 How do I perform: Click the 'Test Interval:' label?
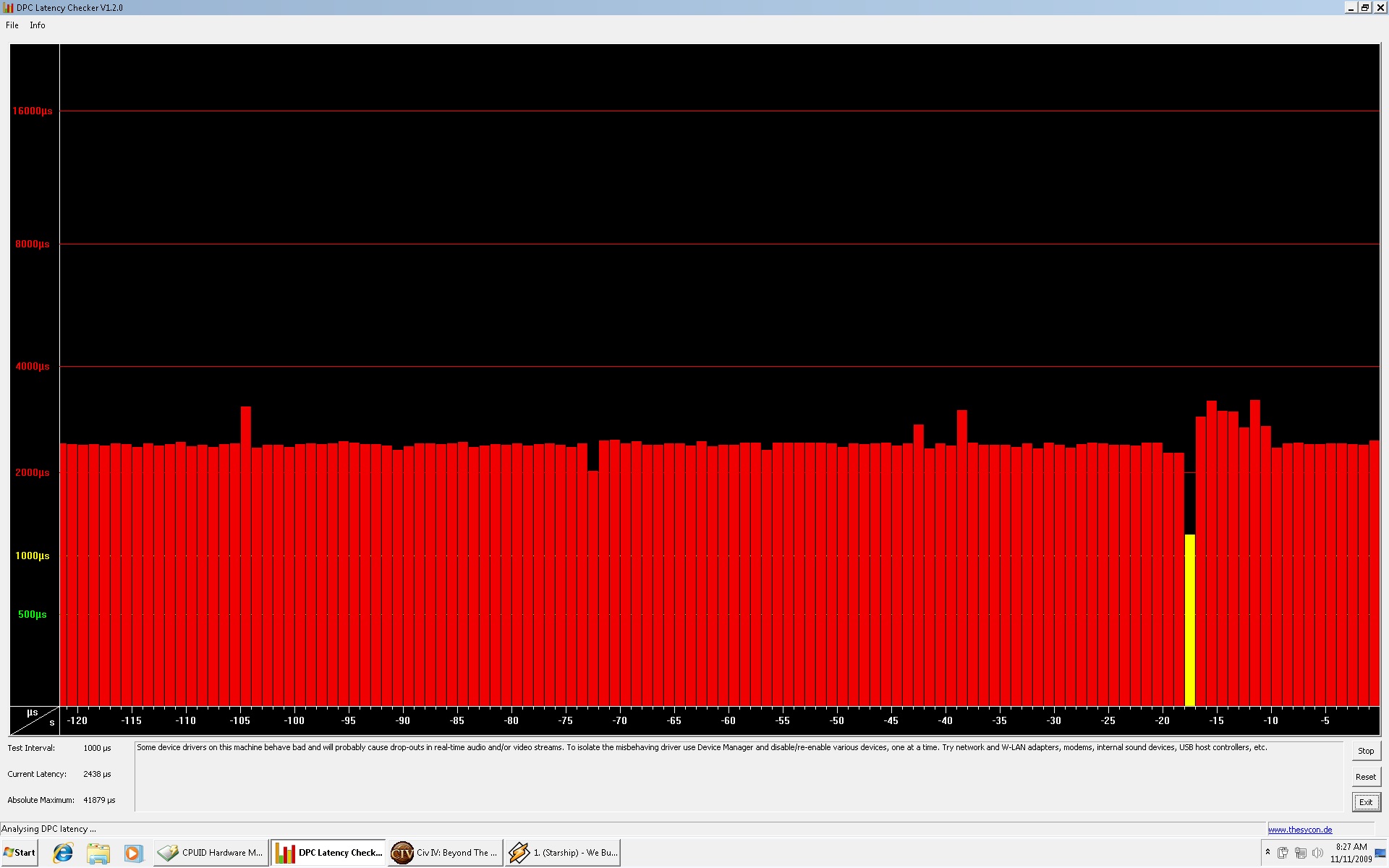click(x=31, y=748)
